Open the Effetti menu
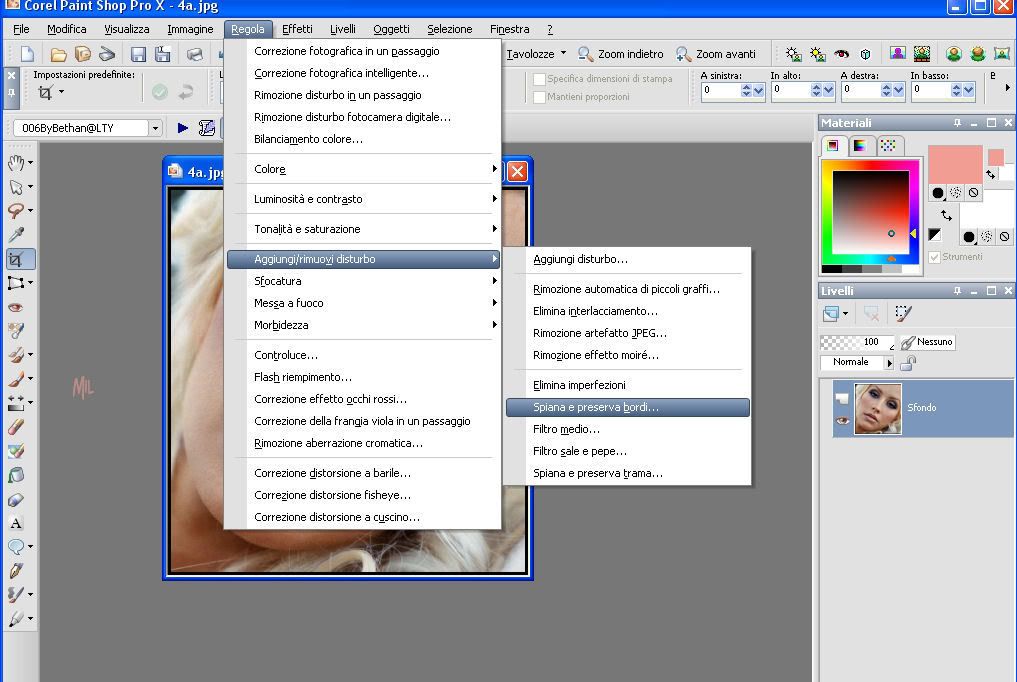This screenshot has height=682, width=1017. pyautogui.click(x=297, y=29)
